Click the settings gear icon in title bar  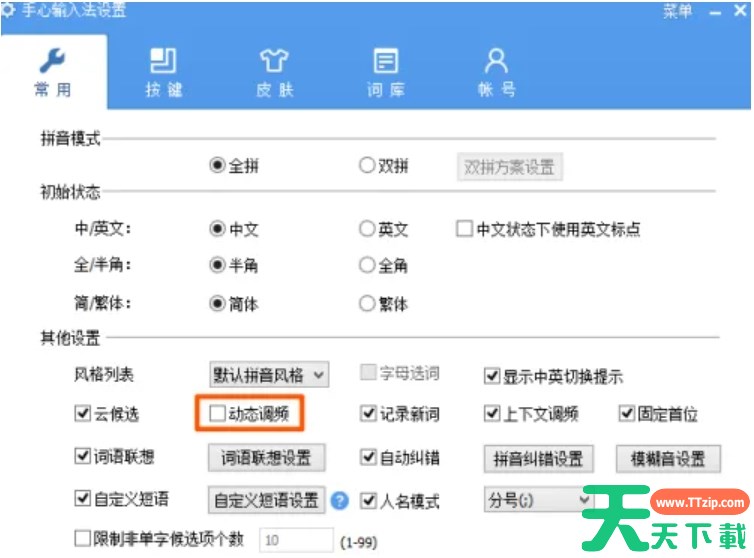(8, 9)
